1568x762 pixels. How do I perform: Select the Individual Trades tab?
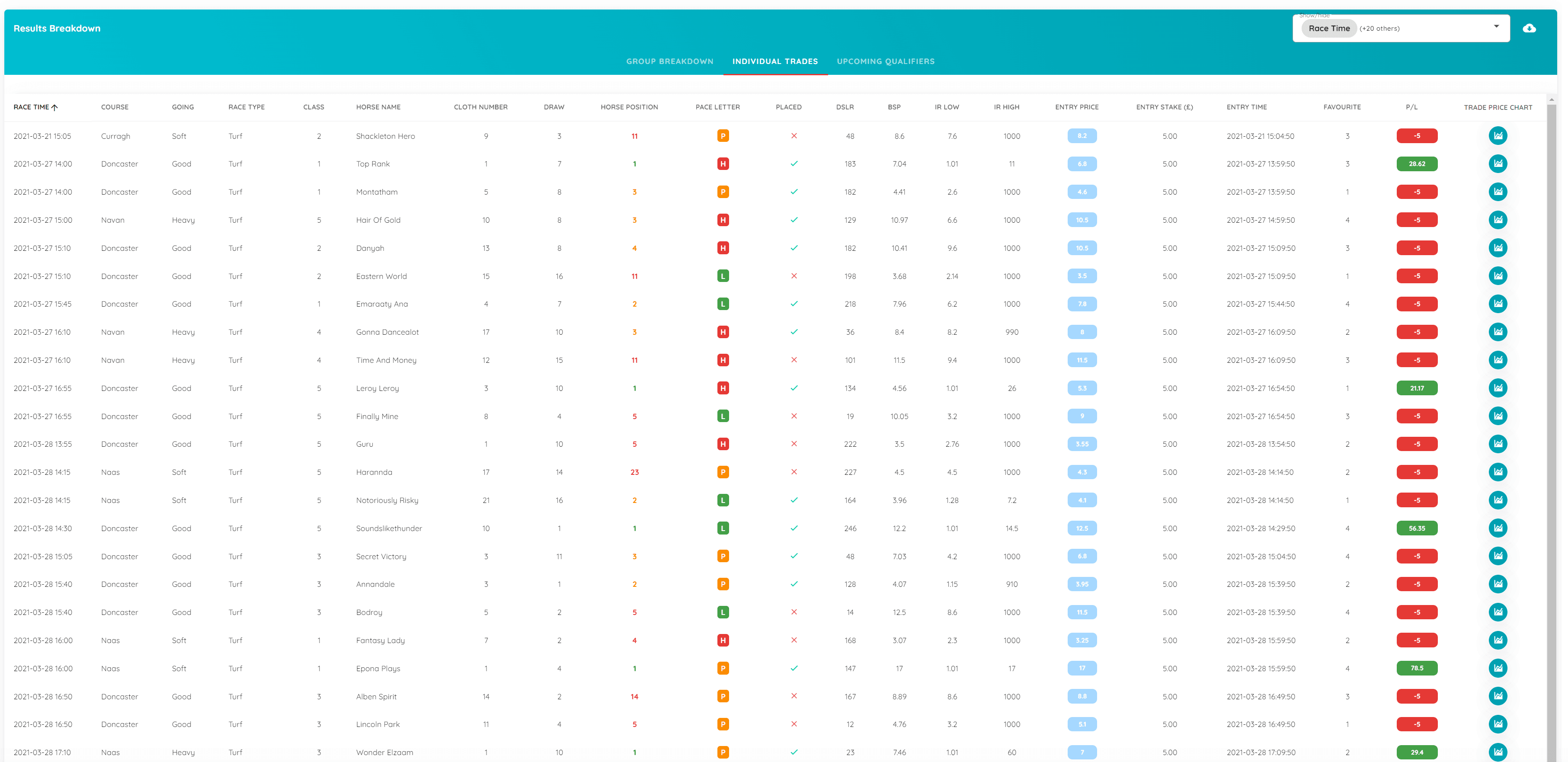click(775, 61)
